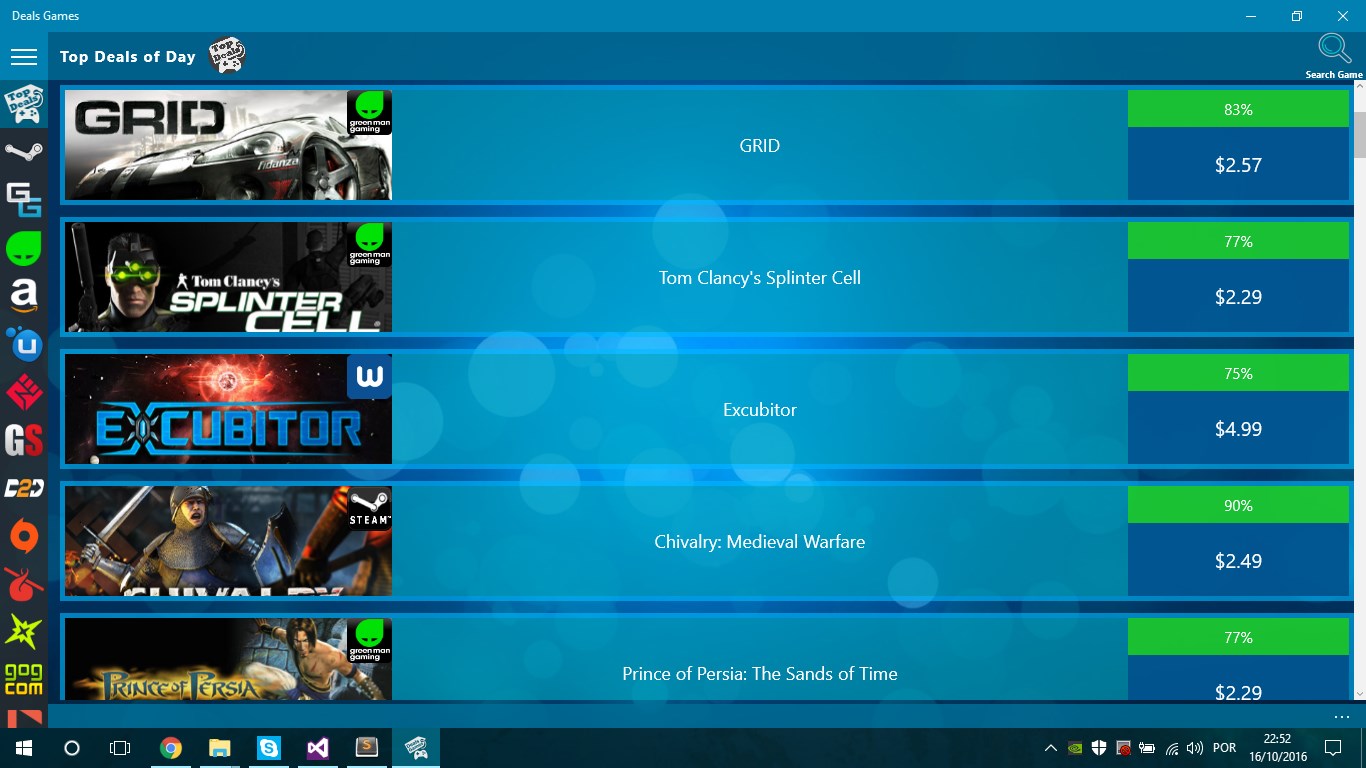Image resolution: width=1366 pixels, height=768 pixels.
Task: Click the 83% discount badge for GRID
Action: (x=1238, y=109)
